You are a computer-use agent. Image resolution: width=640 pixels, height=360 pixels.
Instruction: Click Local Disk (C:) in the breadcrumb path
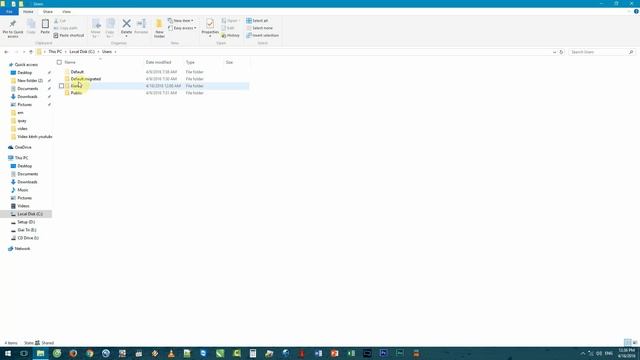82,52
